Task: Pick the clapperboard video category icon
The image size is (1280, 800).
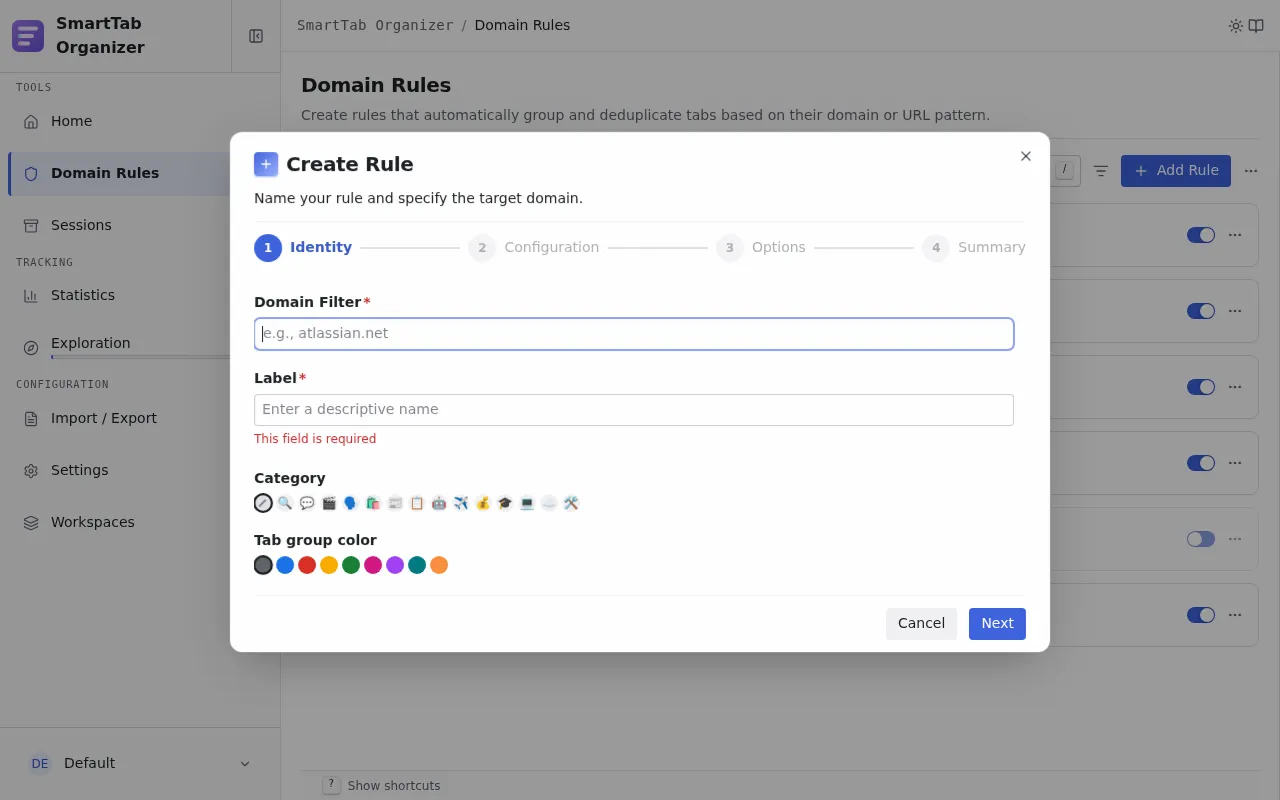Action: click(329, 503)
